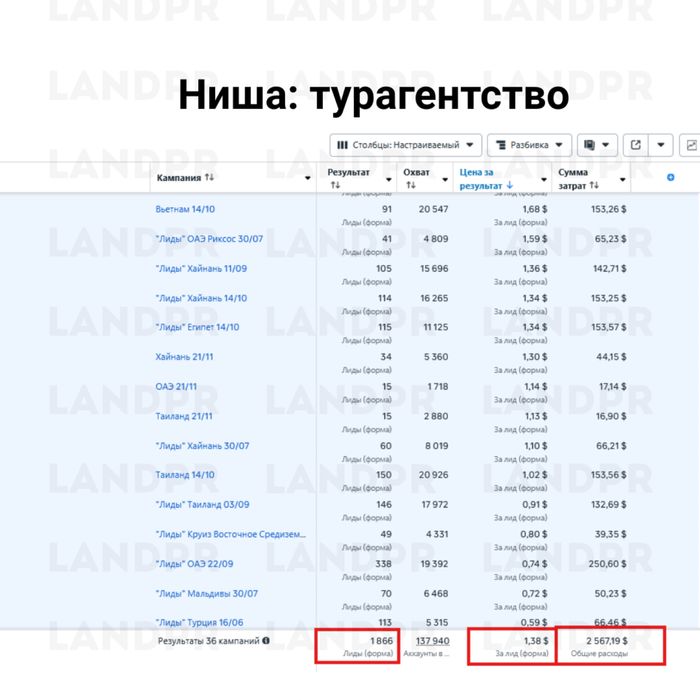Open campaign "Лиды" Хайнань 11/09
Image resolution: width=700 pixels, height=700 pixels.
201,268
